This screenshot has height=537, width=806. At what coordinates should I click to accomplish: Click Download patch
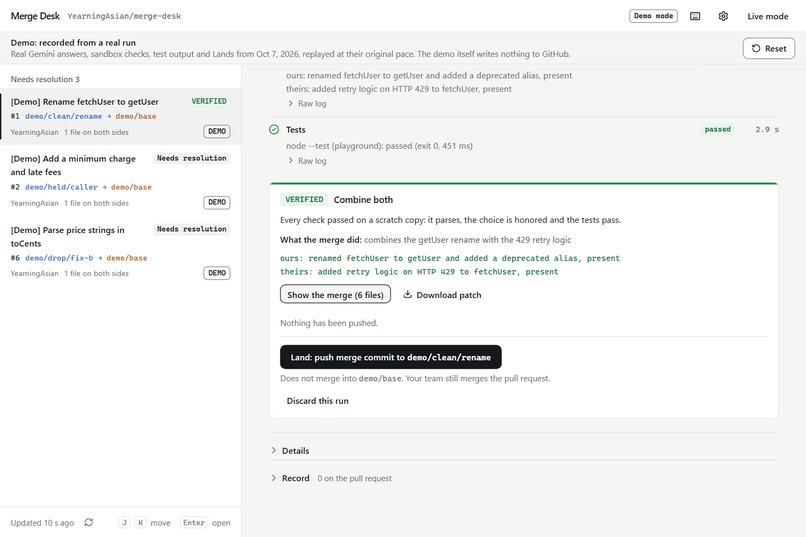442,294
